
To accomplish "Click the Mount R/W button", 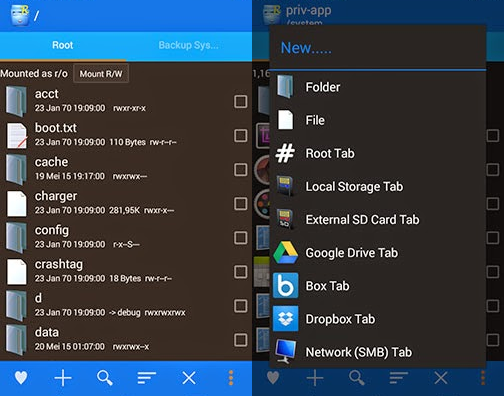I will 101,74.
